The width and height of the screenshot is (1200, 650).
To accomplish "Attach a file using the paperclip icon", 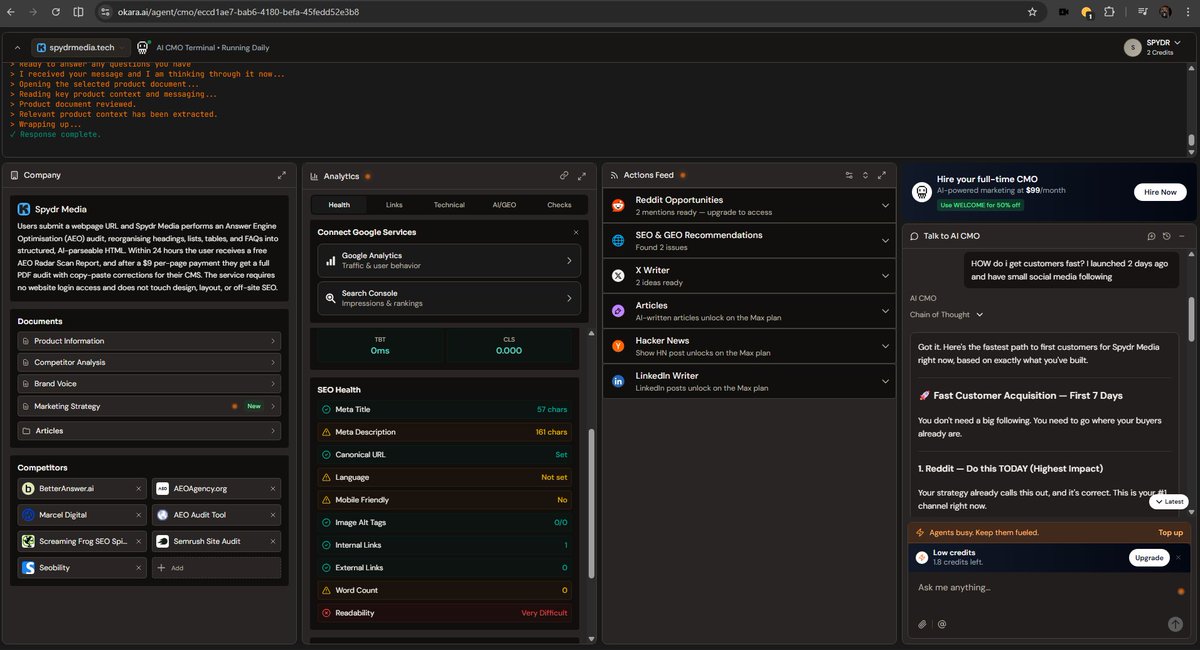I will 923,624.
